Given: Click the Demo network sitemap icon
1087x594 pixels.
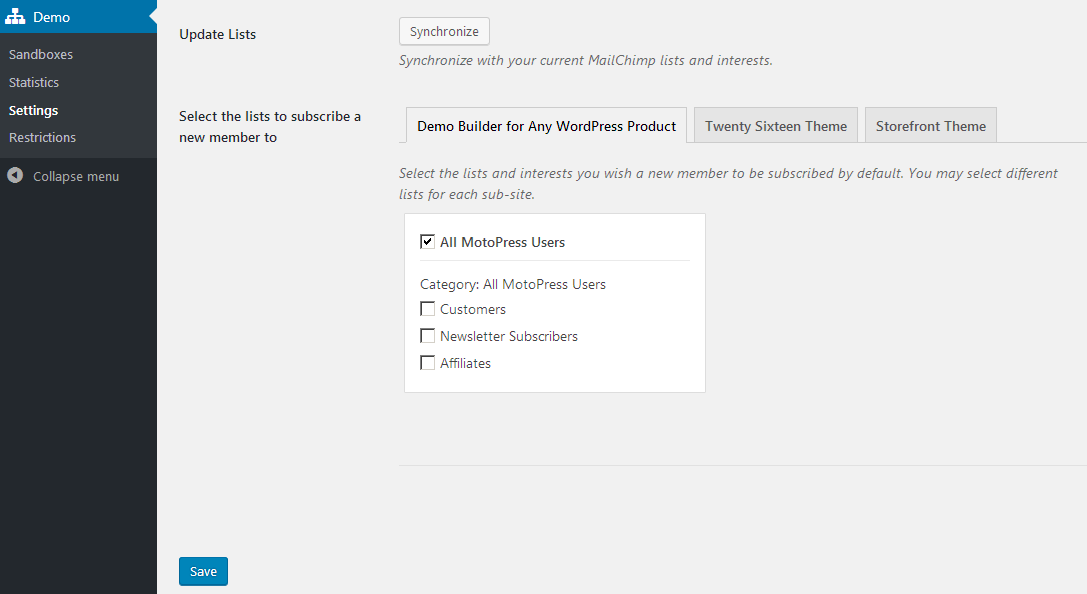Looking at the screenshot, I should 15,17.
